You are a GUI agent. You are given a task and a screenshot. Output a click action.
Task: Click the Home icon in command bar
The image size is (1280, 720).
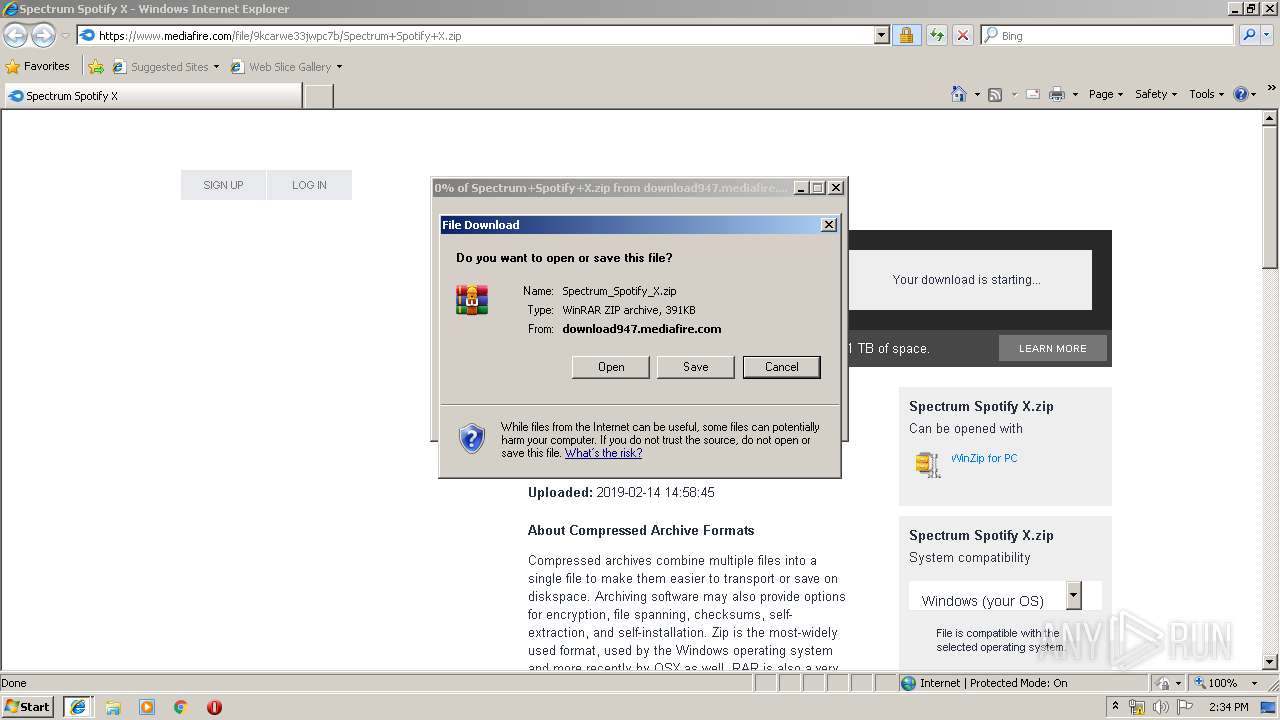click(x=958, y=94)
